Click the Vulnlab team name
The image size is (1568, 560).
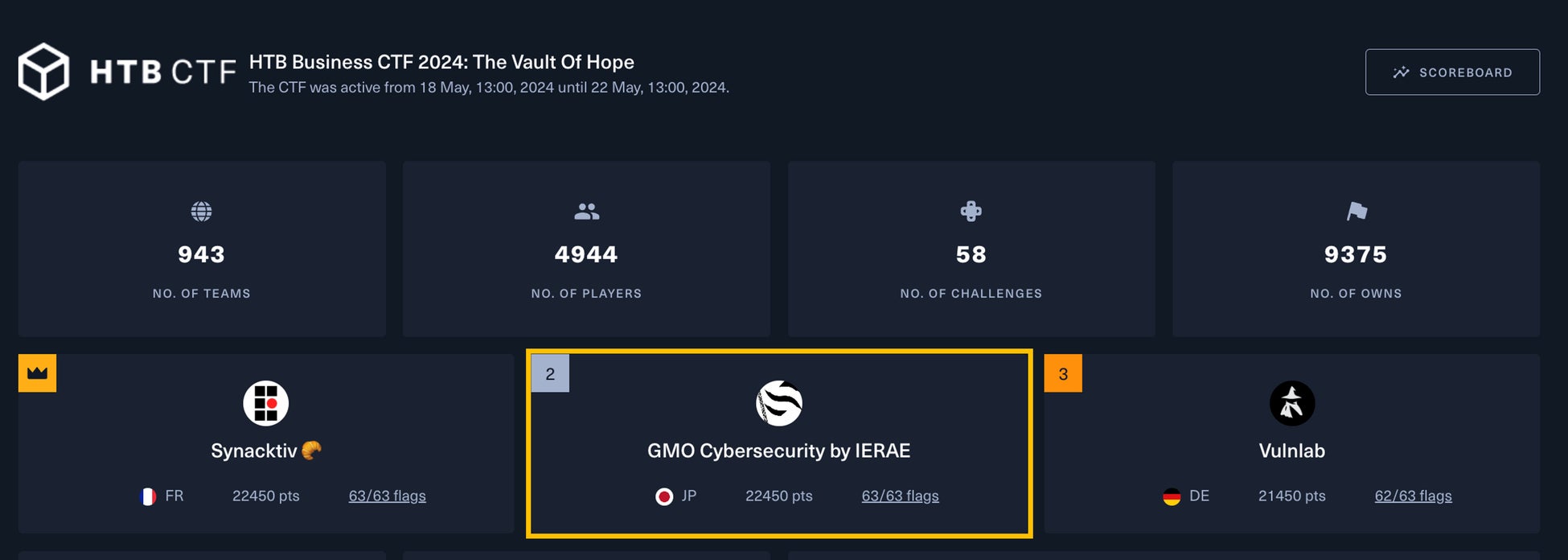pos(1291,451)
